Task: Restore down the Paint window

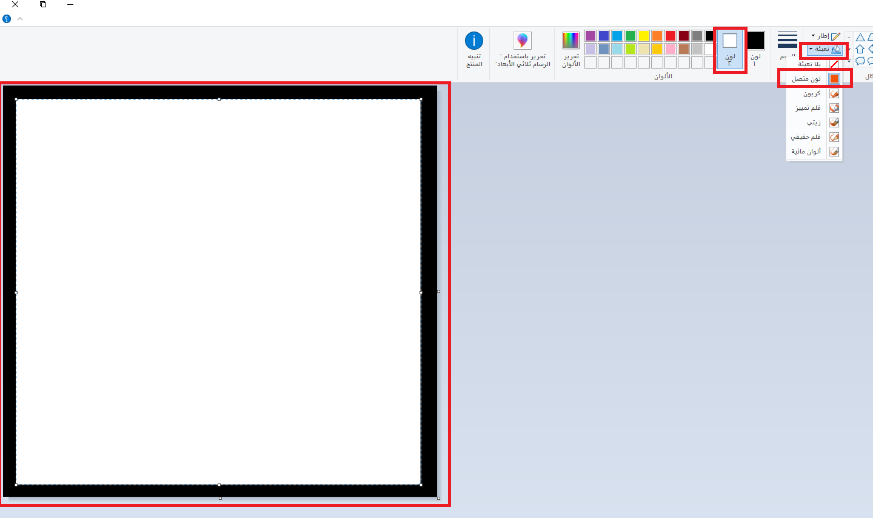Action: [x=43, y=4]
